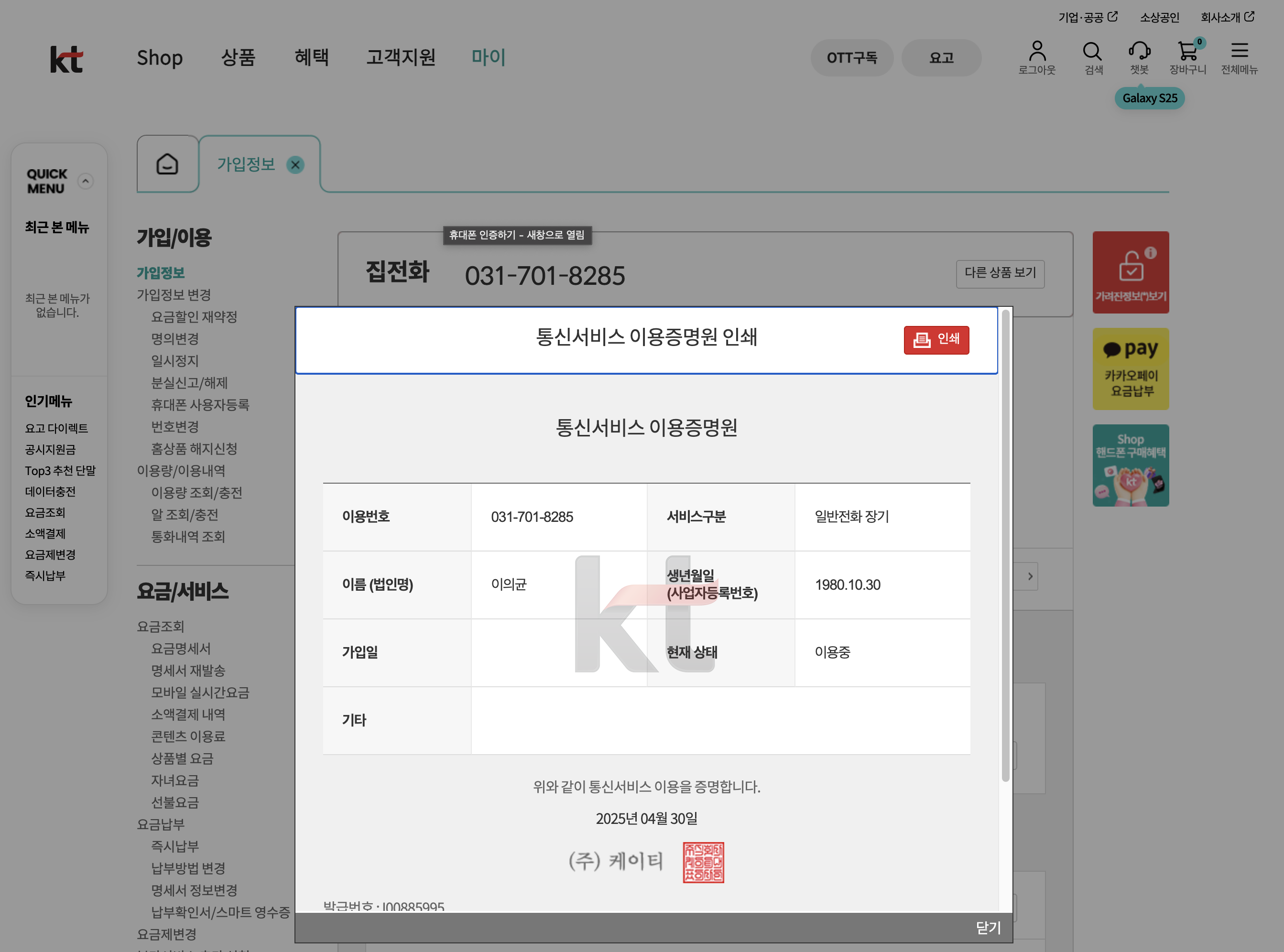Open the Shop menu

(160, 58)
